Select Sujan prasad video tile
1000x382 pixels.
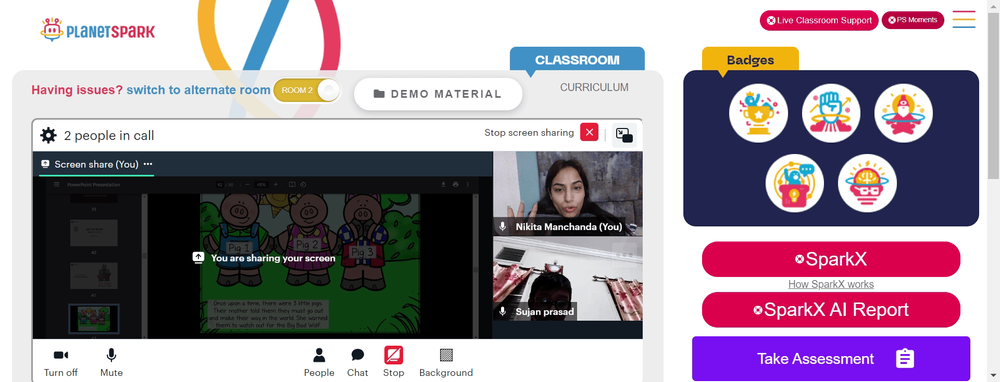click(568, 279)
